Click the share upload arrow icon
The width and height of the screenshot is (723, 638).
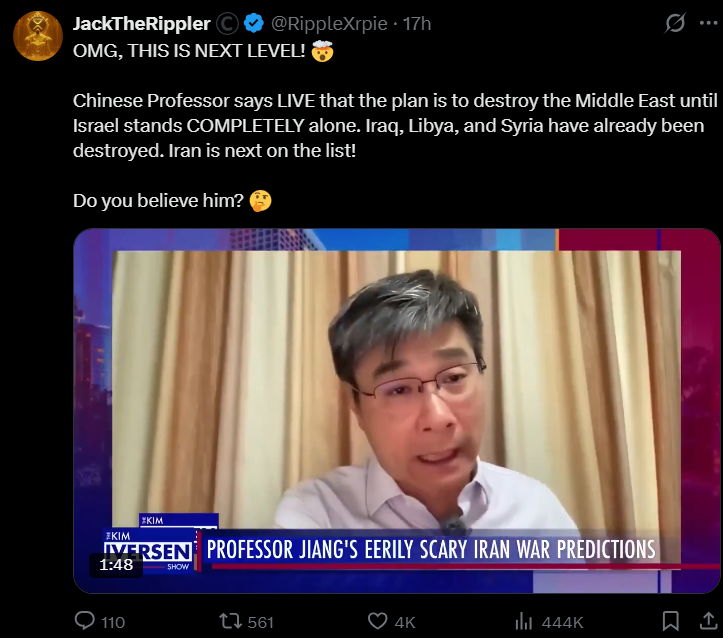pyautogui.click(x=708, y=620)
